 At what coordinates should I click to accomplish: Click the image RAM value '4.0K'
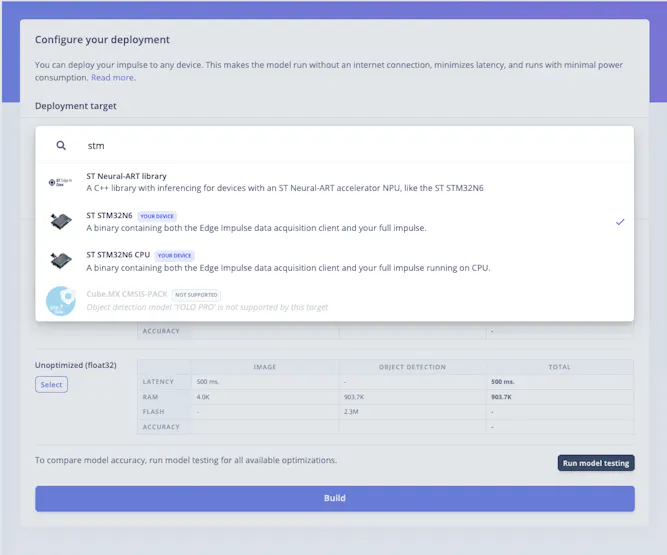point(203,397)
